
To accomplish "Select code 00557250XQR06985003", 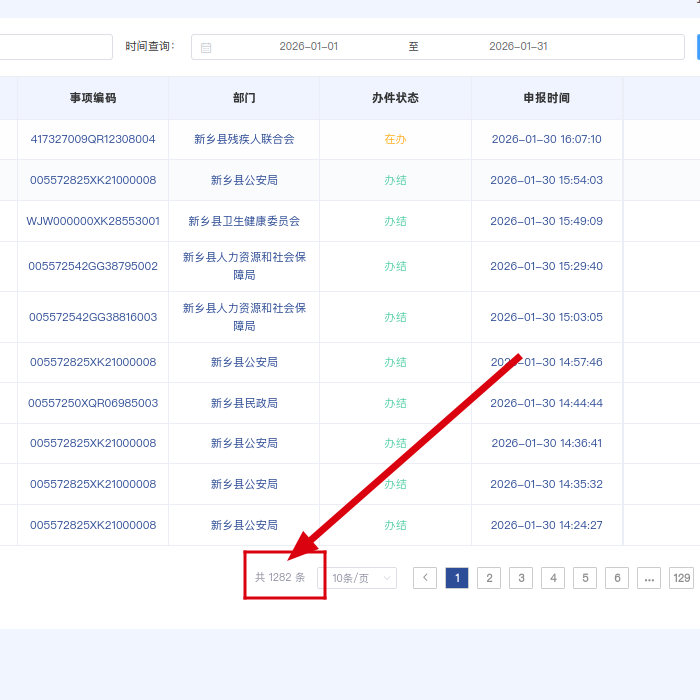I will [x=93, y=403].
